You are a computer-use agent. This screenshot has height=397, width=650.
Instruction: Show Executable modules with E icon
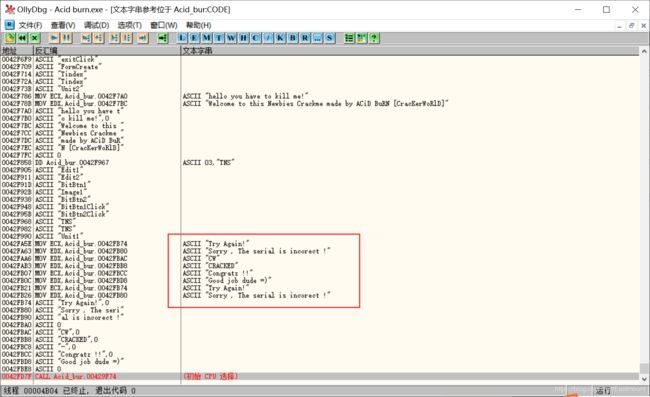pyautogui.click(x=194, y=38)
